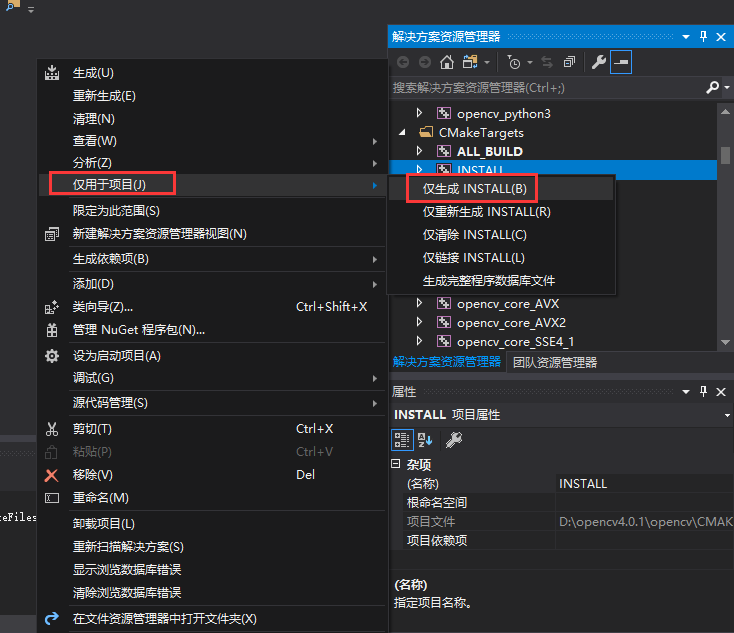Click the sync with active document icon
734x633 pixels.
tap(547, 62)
